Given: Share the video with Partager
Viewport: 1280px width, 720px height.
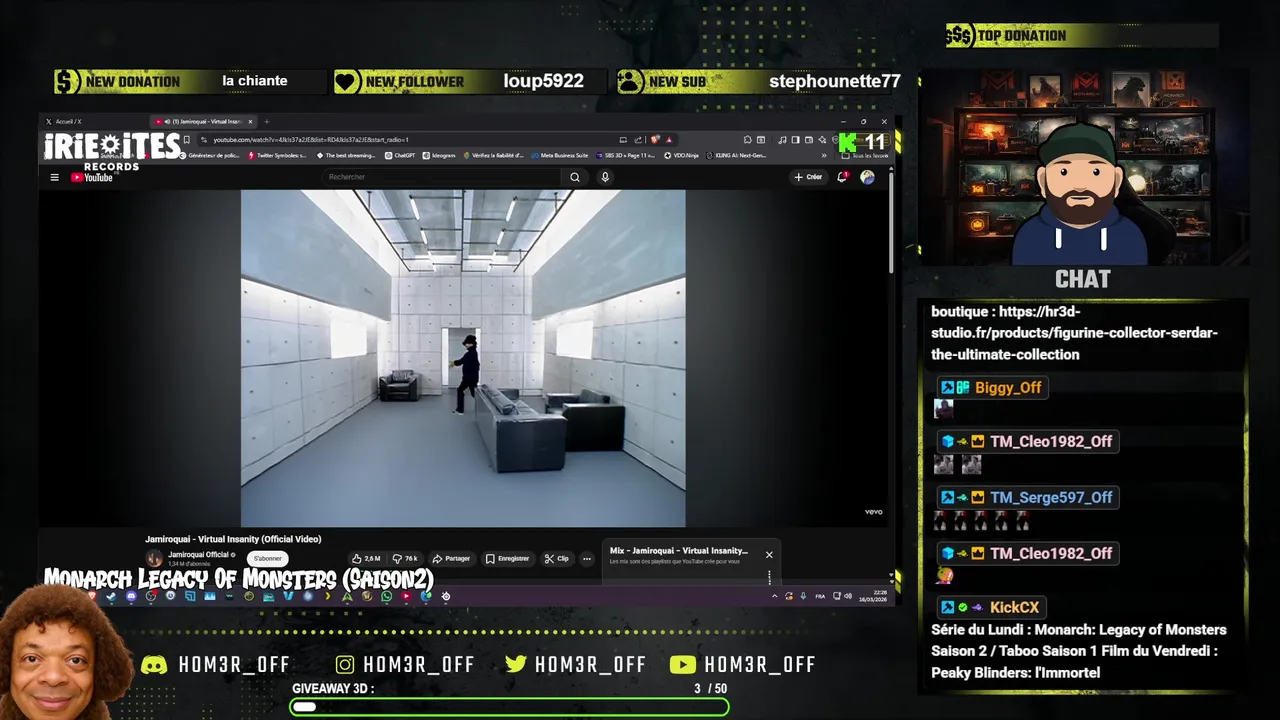Looking at the screenshot, I should click(451, 558).
